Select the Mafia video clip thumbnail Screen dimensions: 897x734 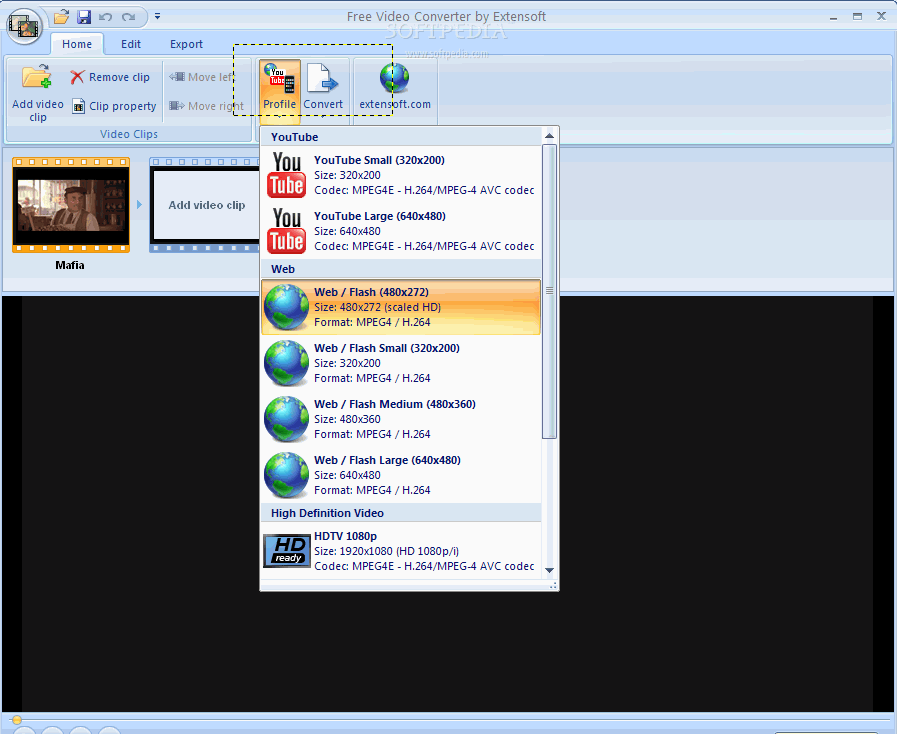tap(71, 205)
